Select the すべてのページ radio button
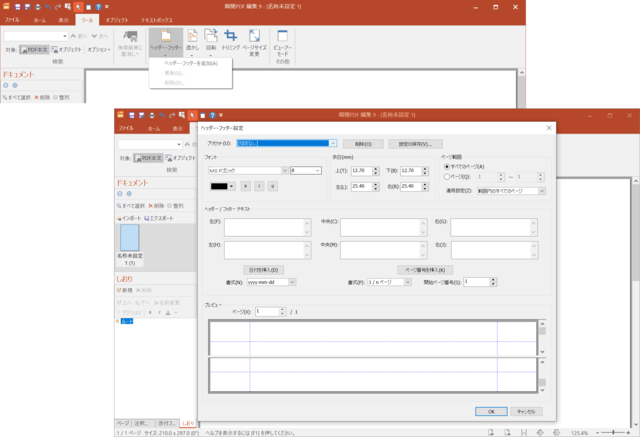The width and height of the screenshot is (640, 437). pyautogui.click(x=447, y=166)
